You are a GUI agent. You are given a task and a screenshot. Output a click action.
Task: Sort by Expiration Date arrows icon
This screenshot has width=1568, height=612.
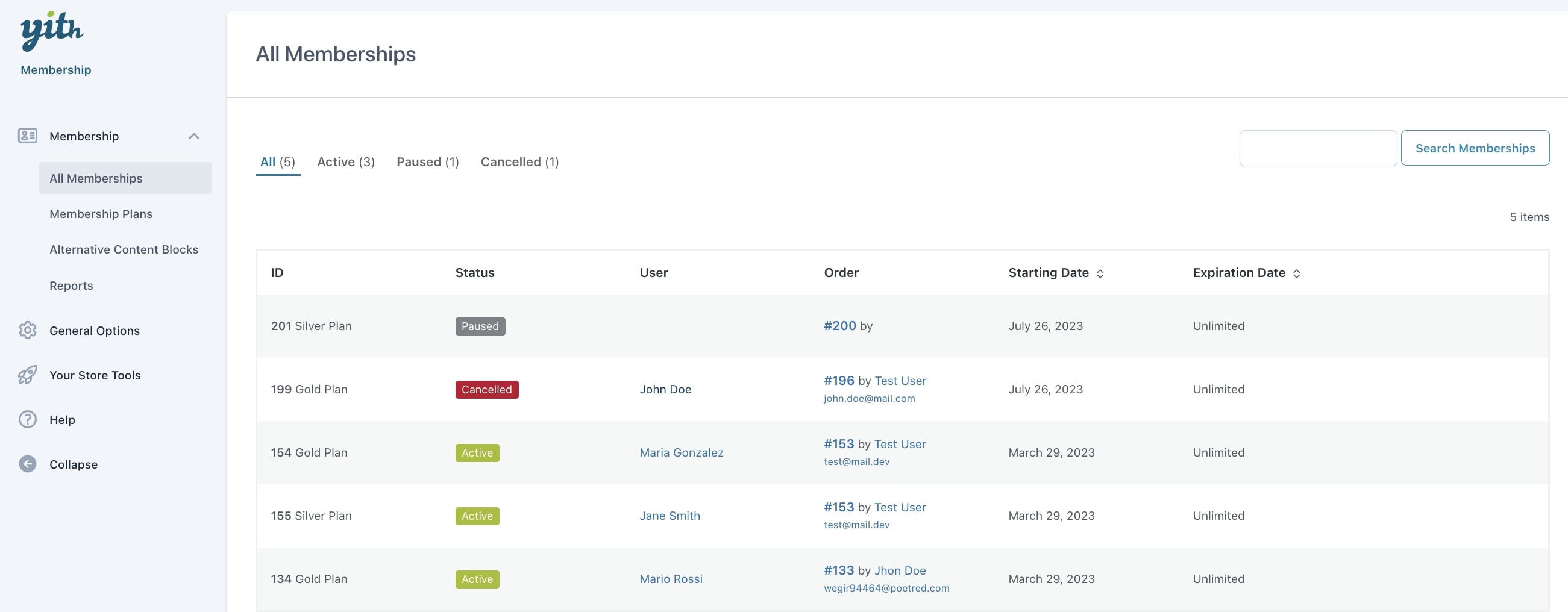click(x=1296, y=273)
